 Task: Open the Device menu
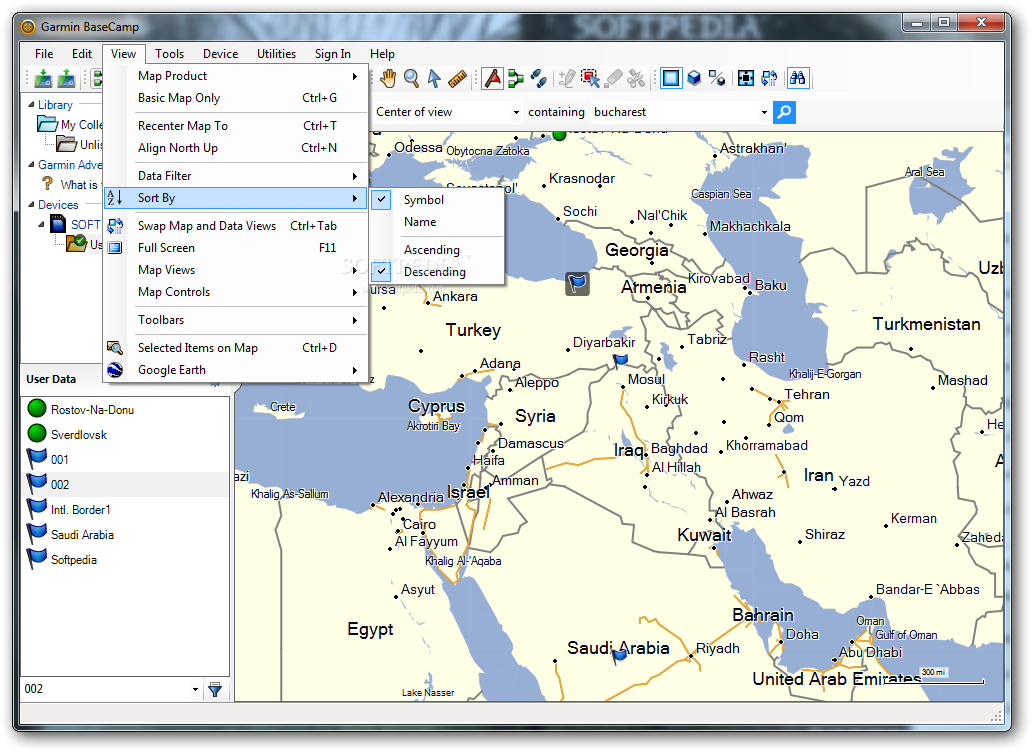pyautogui.click(x=220, y=54)
